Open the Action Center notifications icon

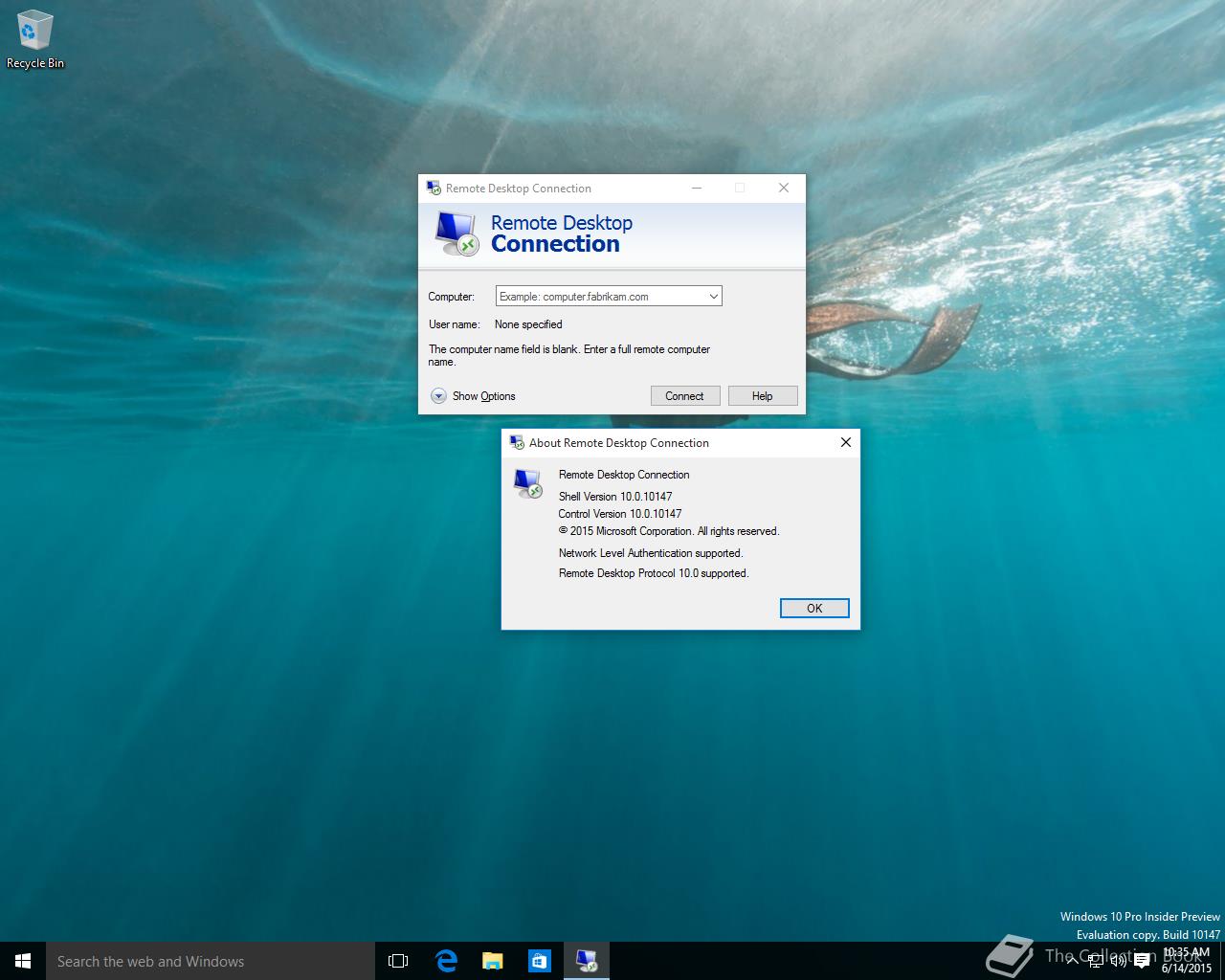point(1142,961)
